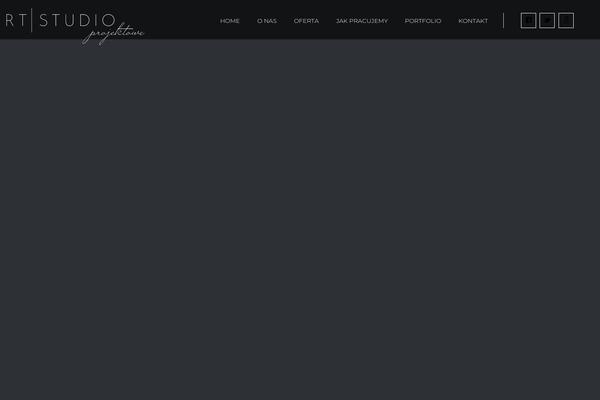Navigate to KONTAKT
The height and width of the screenshot is (400, 600).
[473, 21]
